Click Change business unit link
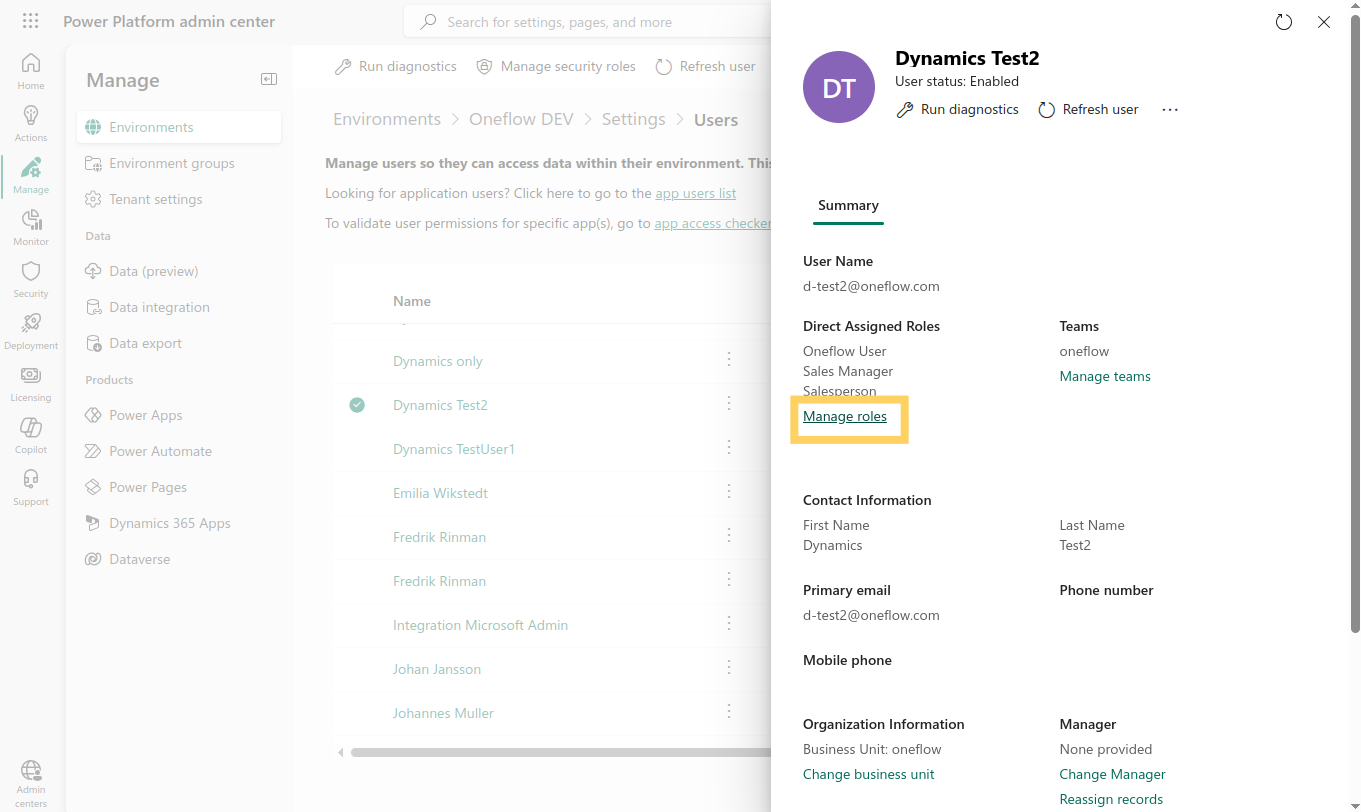Screen dimensions: 1361x812 pos(869,774)
